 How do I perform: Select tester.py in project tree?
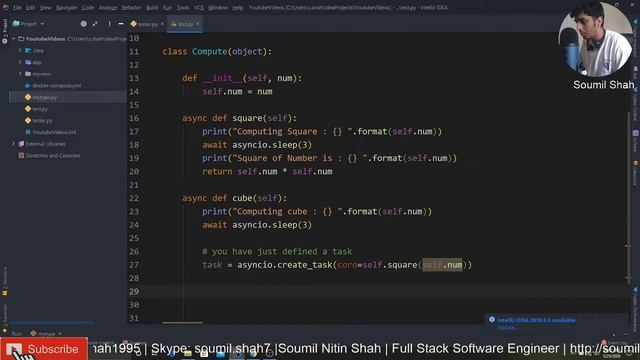pos(42,120)
